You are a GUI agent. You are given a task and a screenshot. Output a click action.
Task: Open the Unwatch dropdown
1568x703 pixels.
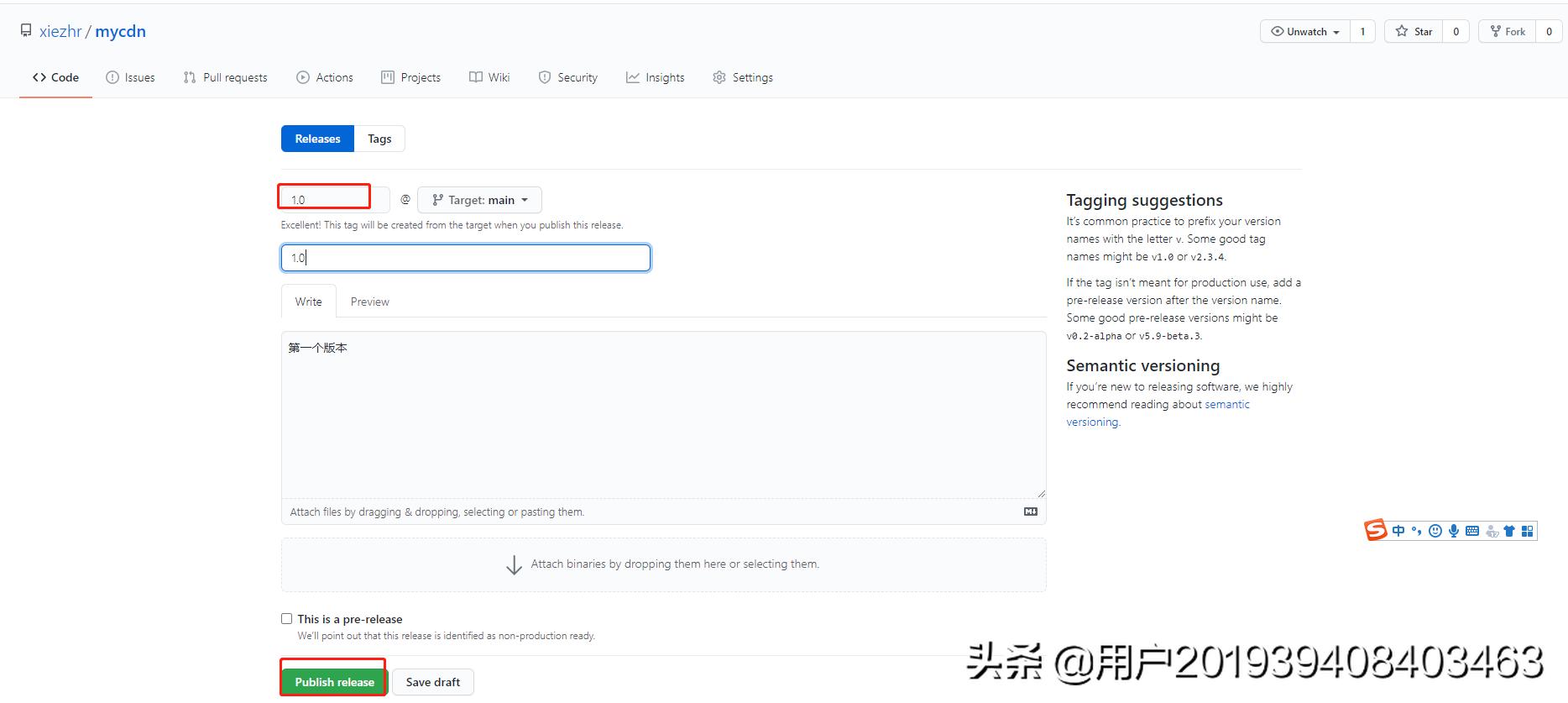point(1305,31)
